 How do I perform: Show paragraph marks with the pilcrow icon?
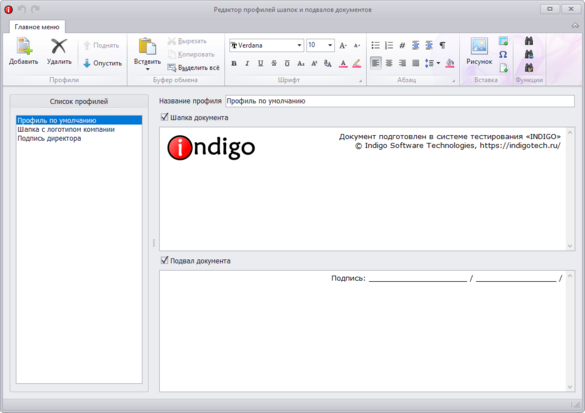[442, 46]
